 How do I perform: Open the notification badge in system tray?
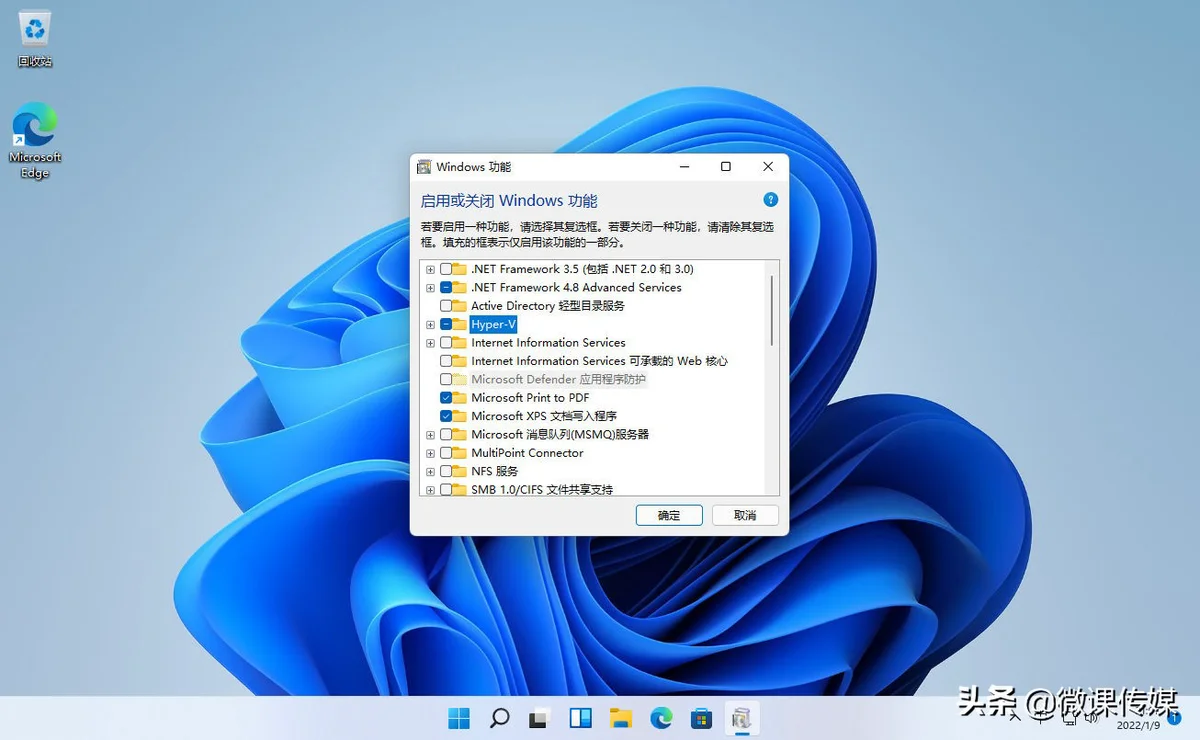[x=1173, y=717]
